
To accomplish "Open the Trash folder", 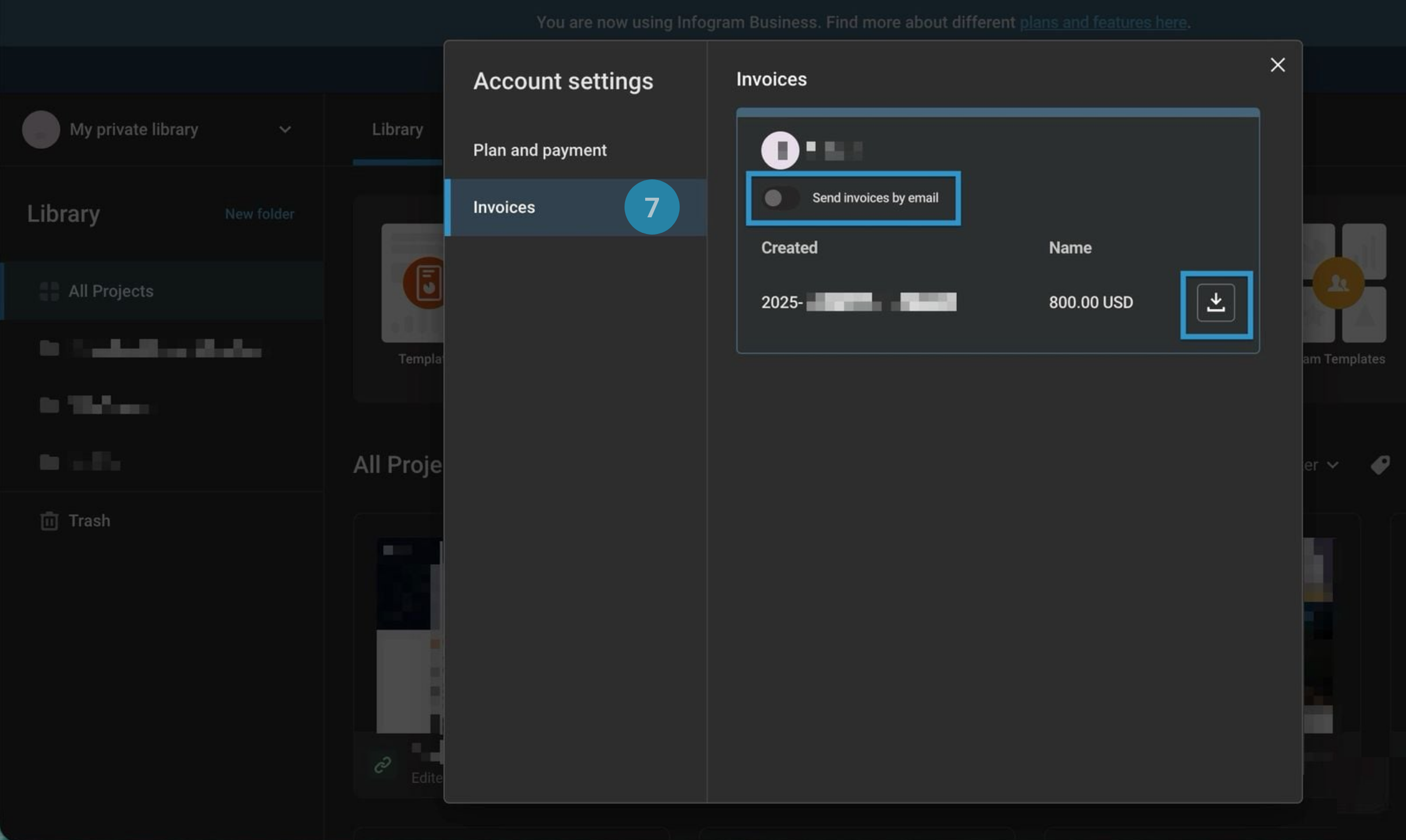I will (x=89, y=520).
